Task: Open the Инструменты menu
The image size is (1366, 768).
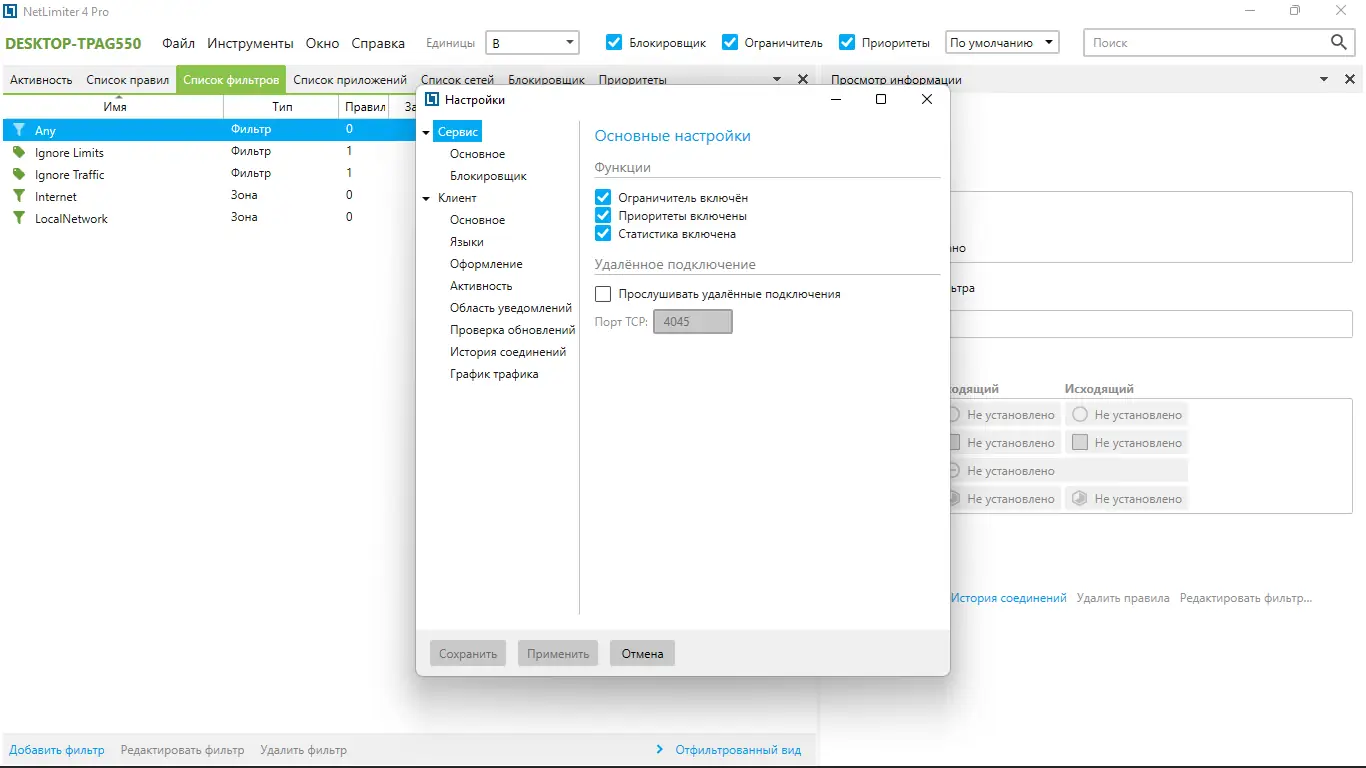Action: [251, 43]
